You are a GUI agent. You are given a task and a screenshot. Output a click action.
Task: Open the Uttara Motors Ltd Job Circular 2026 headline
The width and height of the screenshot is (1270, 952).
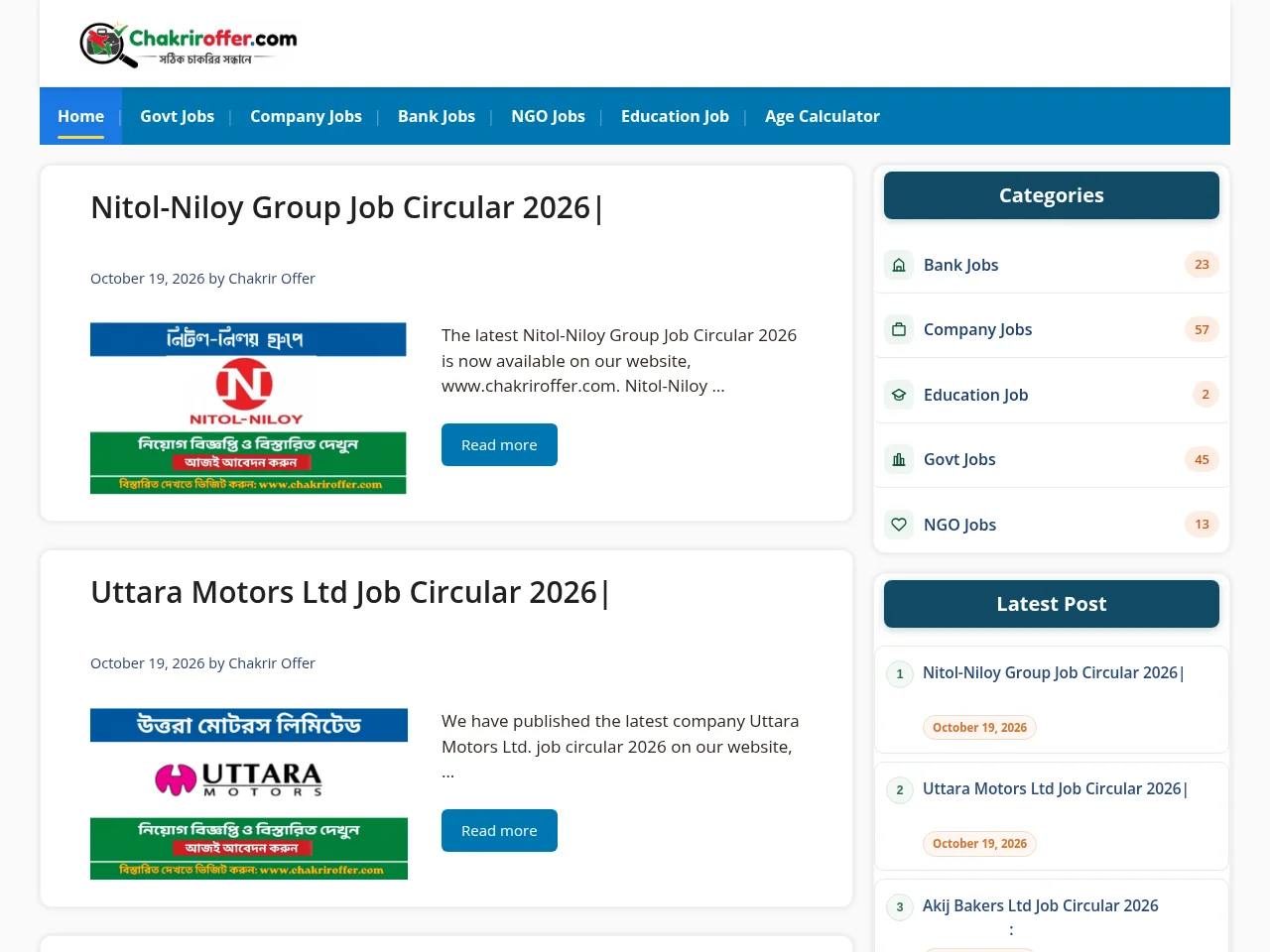tap(350, 592)
